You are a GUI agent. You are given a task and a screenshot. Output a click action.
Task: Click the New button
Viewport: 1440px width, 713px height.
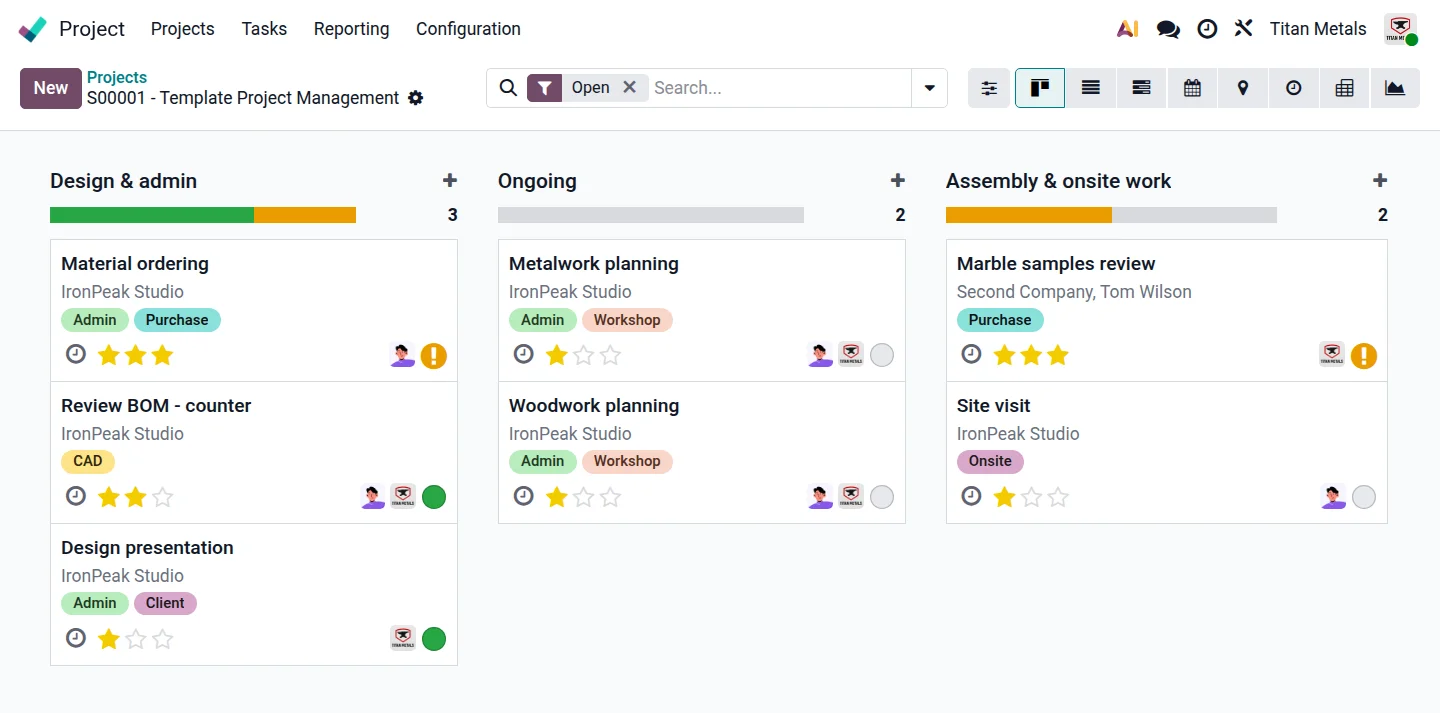point(50,88)
